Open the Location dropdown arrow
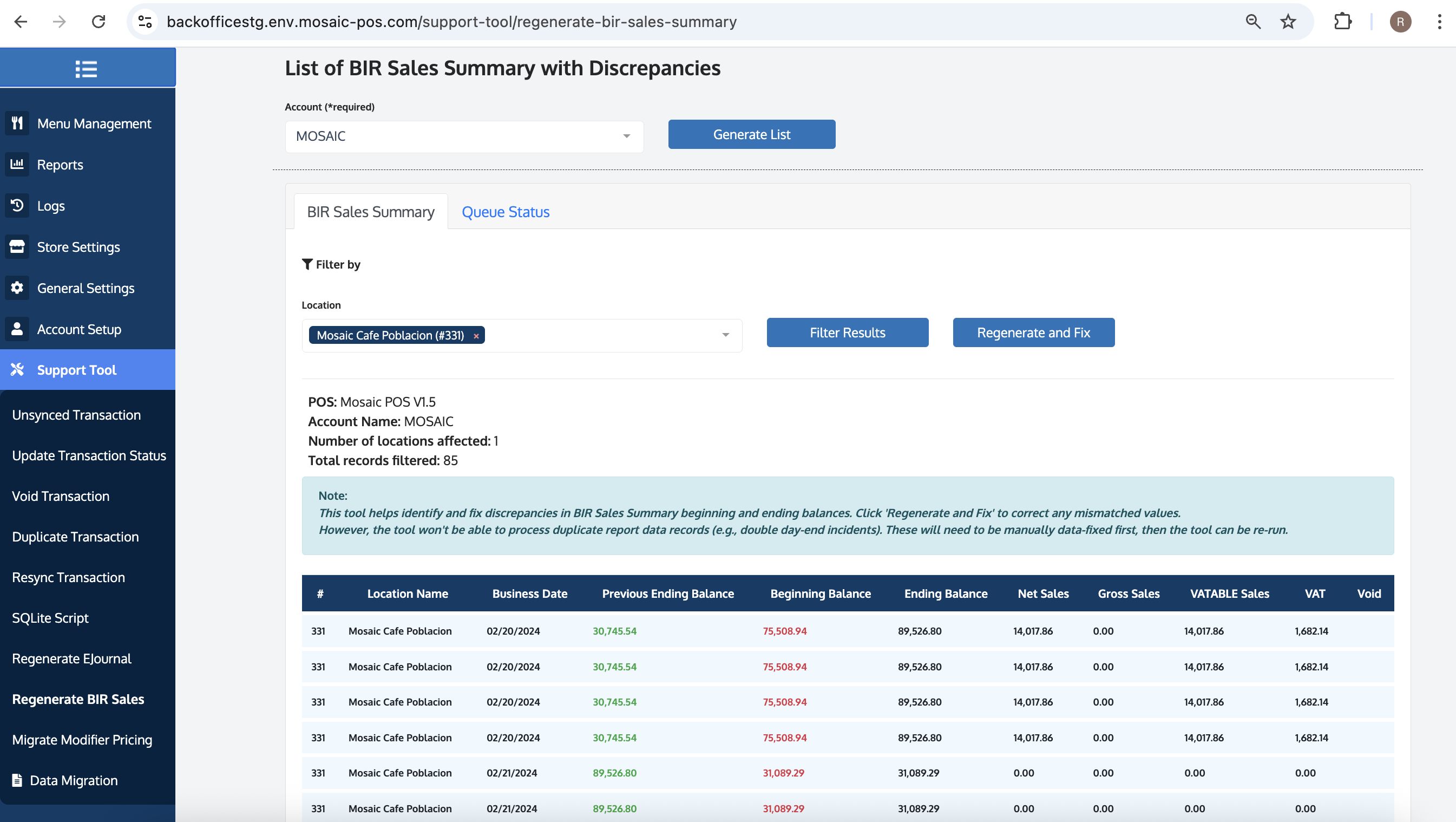Viewport: 1456px width, 822px height. [x=726, y=335]
